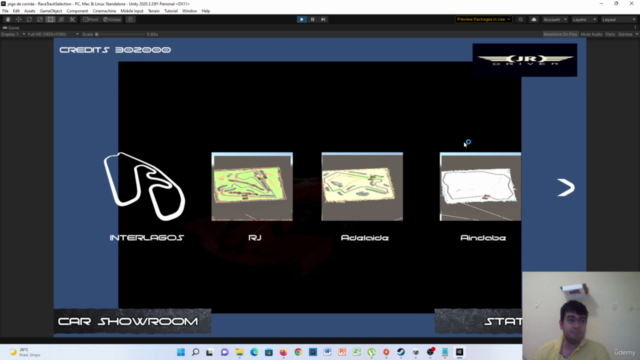Select the Hand tool in Unity toolbar
The width and height of the screenshot is (640, 360).
click(8, 19)
